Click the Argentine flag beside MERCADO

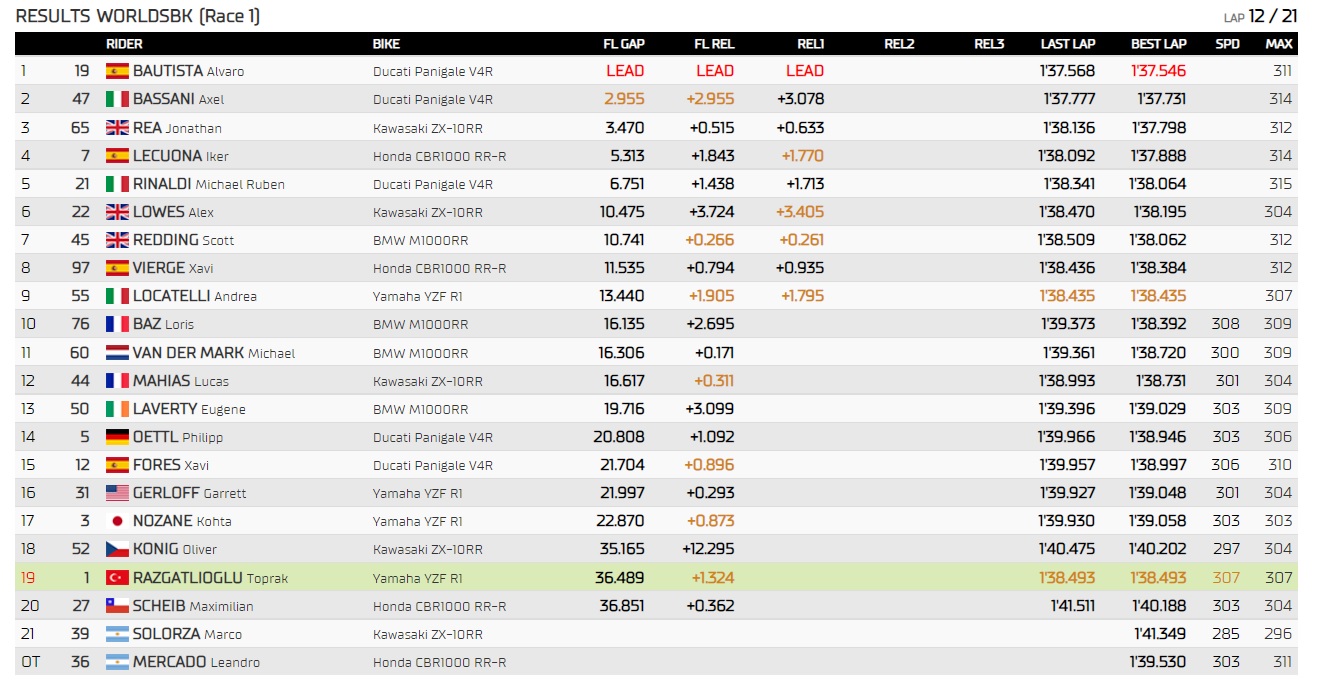pyautogui.click(x=117, y=662)
